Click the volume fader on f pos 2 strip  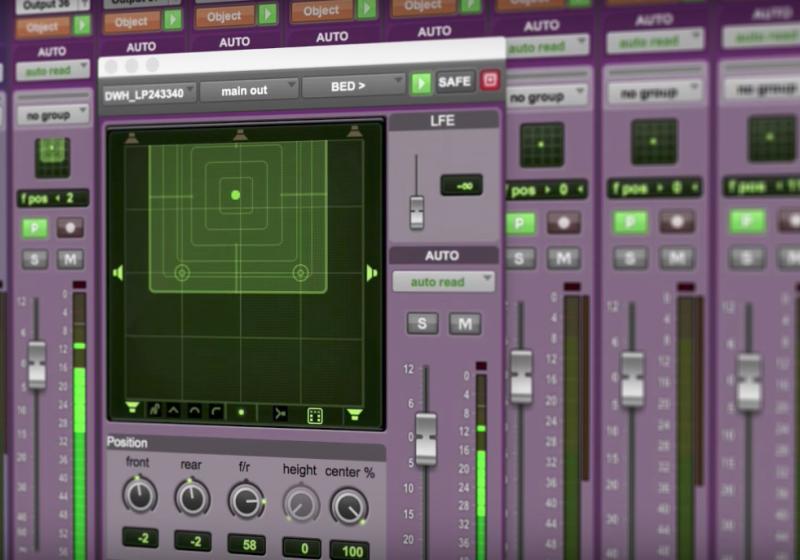pos(37,365)
